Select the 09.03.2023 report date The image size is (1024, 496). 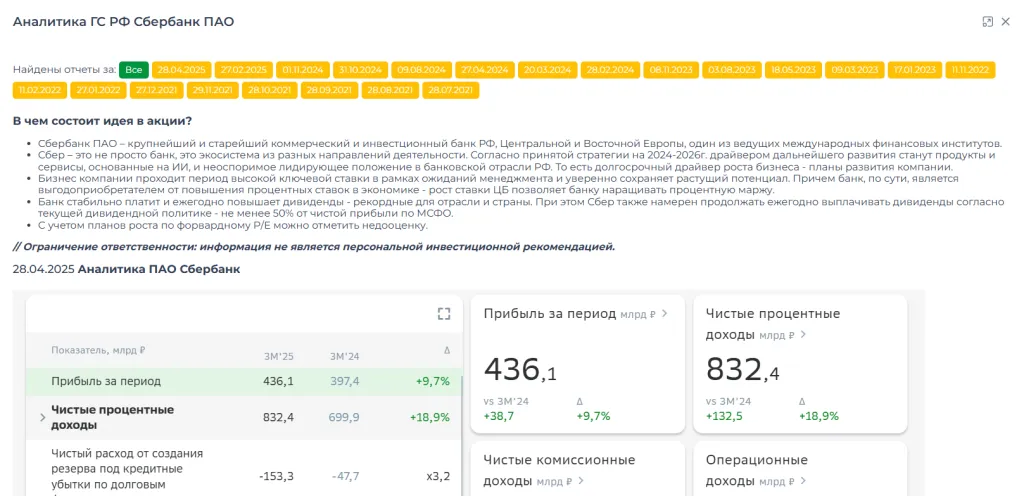point(854,70)
